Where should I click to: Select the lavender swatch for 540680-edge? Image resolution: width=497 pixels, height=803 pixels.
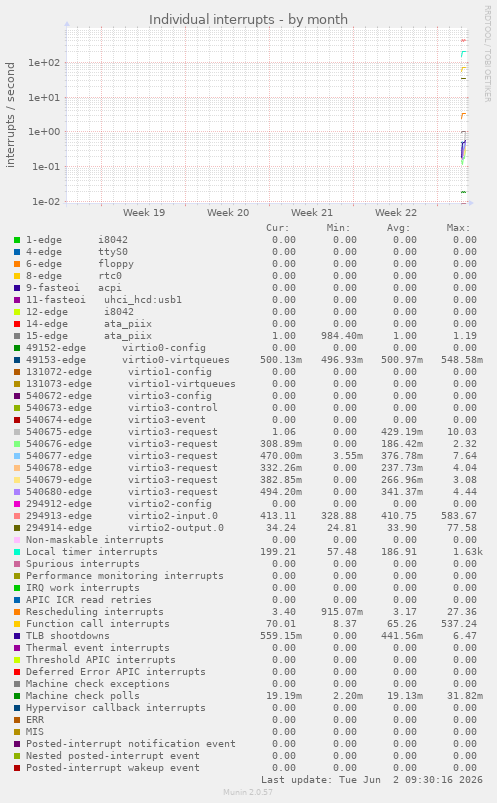17,492
